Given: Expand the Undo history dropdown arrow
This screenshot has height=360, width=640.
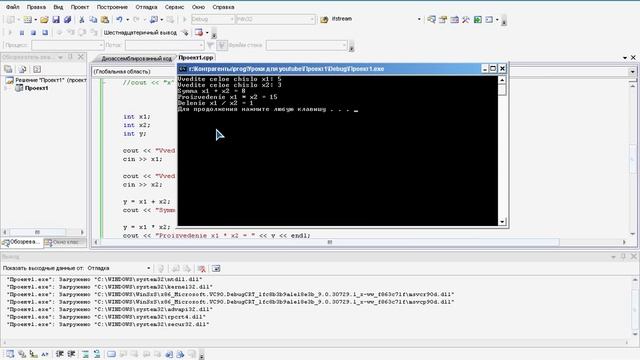Looking at the screenshot, I should (127, 19).
